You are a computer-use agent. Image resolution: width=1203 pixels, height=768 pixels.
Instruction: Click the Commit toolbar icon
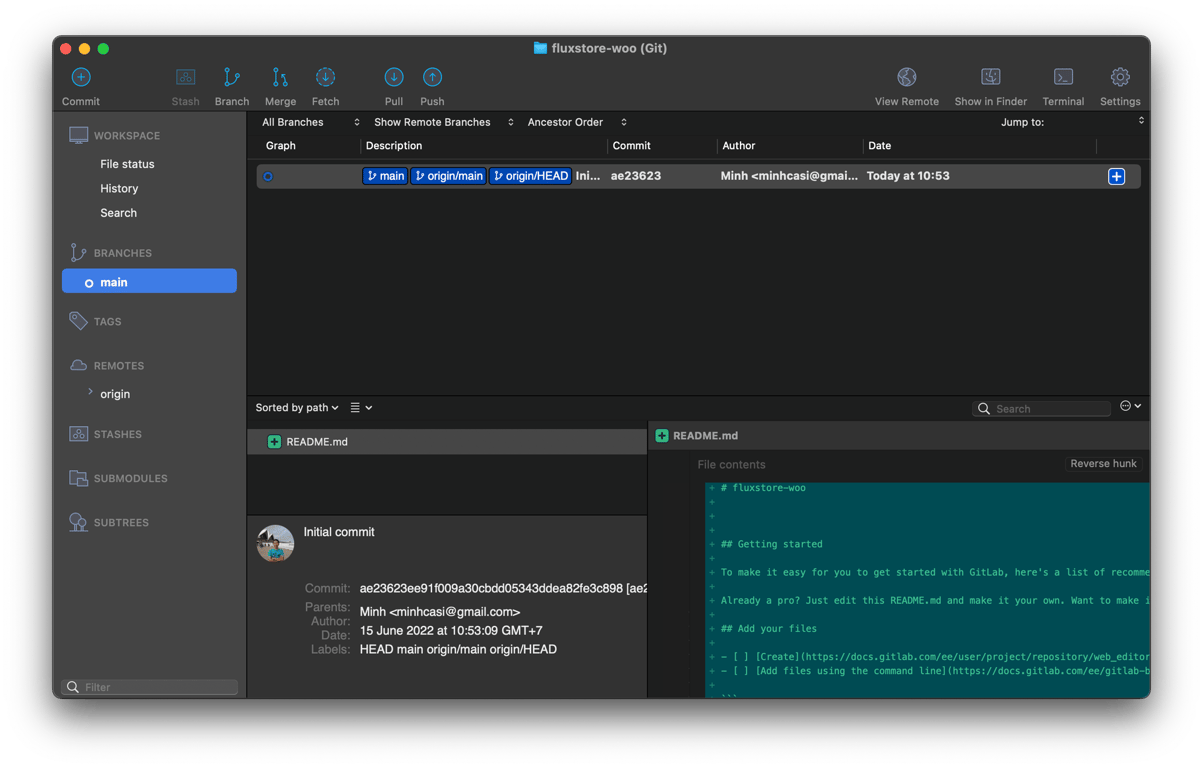click(x=81, y=77)
